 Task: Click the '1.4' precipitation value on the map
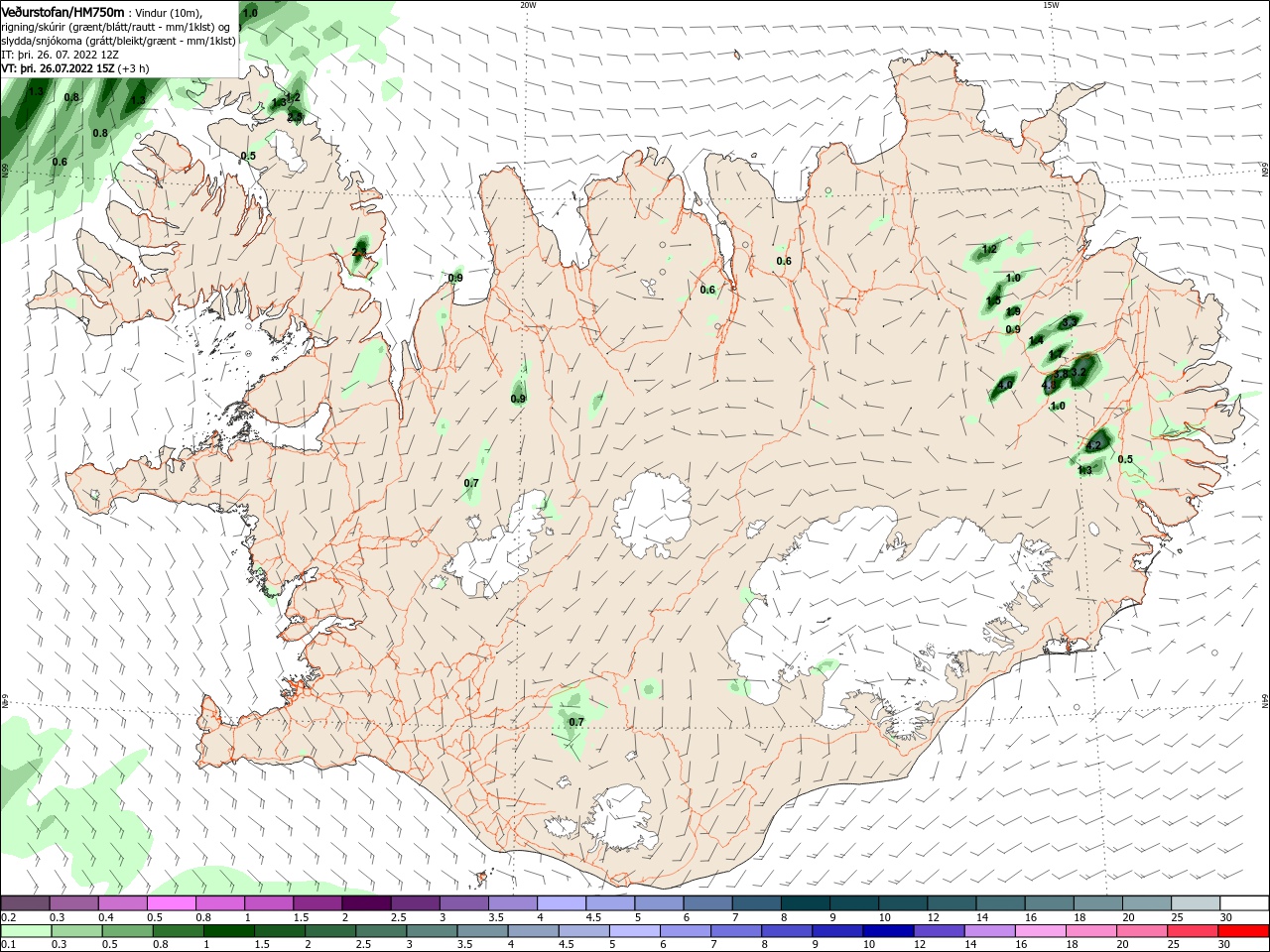point(1036,340)
